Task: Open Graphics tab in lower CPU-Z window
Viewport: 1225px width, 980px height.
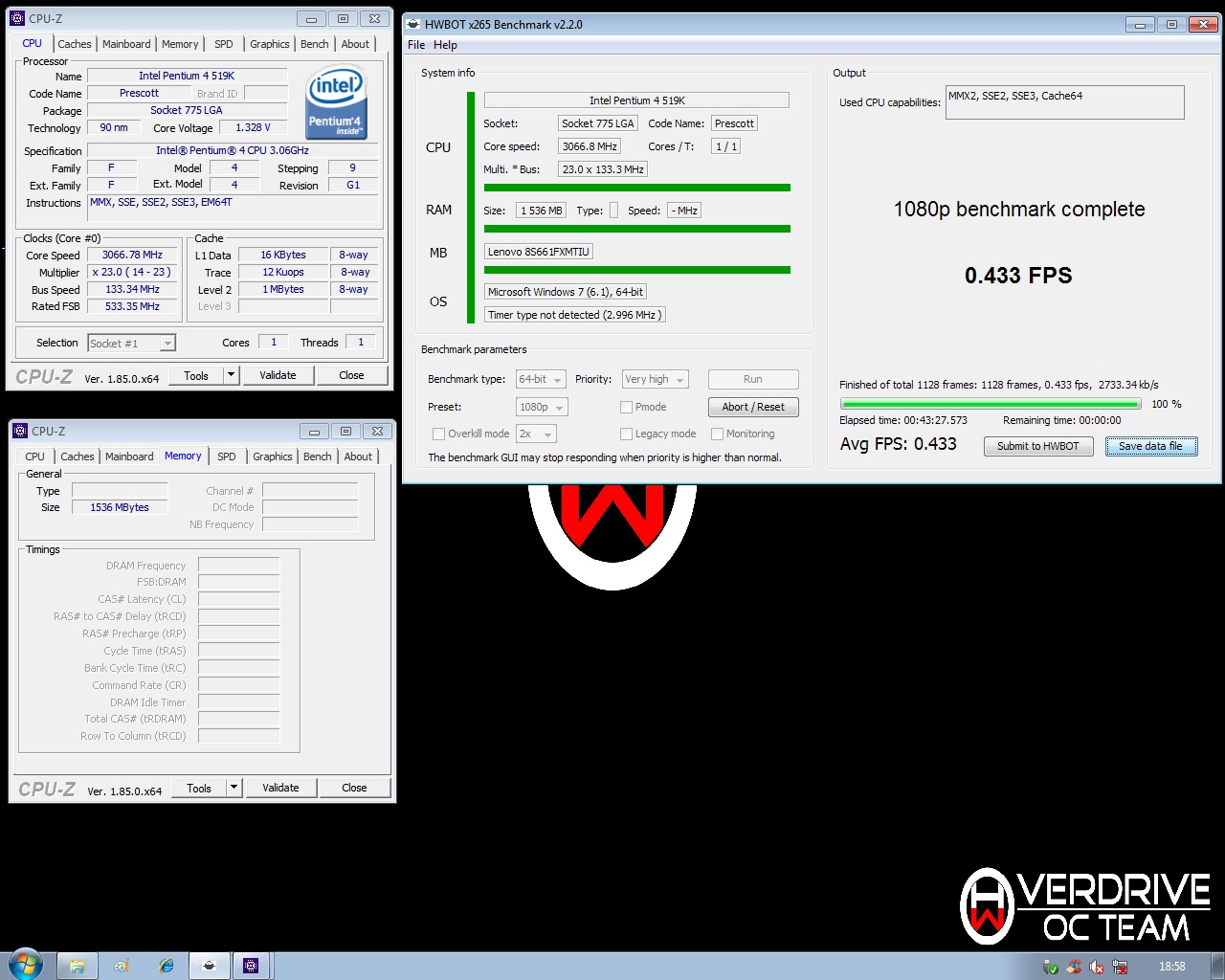Action: click(x=273, y=457)
